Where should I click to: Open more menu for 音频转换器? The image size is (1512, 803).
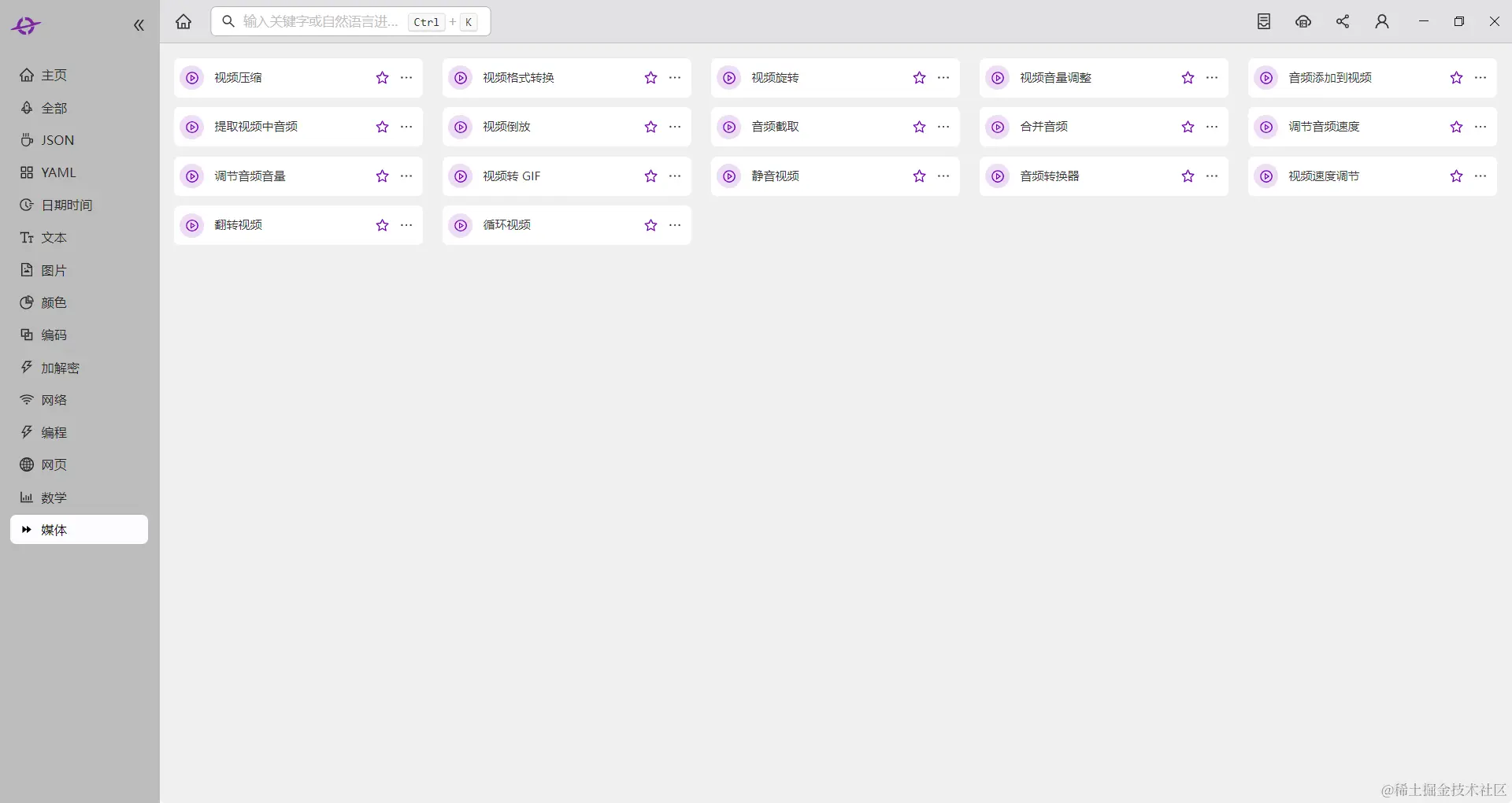(x=1212, y=176)
